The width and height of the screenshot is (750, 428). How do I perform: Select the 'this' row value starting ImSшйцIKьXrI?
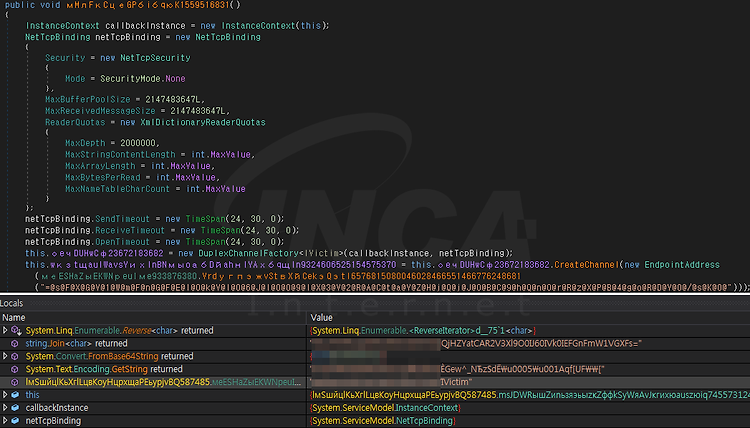coord(530,395)
